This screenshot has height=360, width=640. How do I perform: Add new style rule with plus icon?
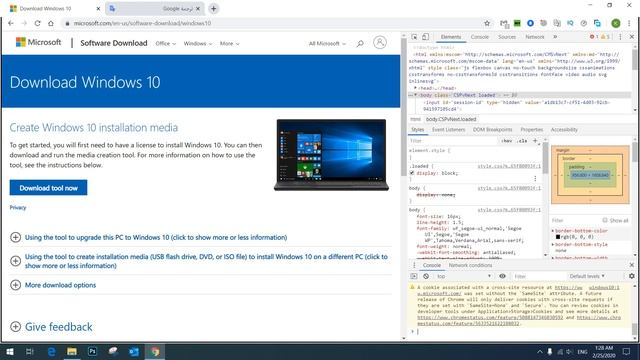pos(535,141)
